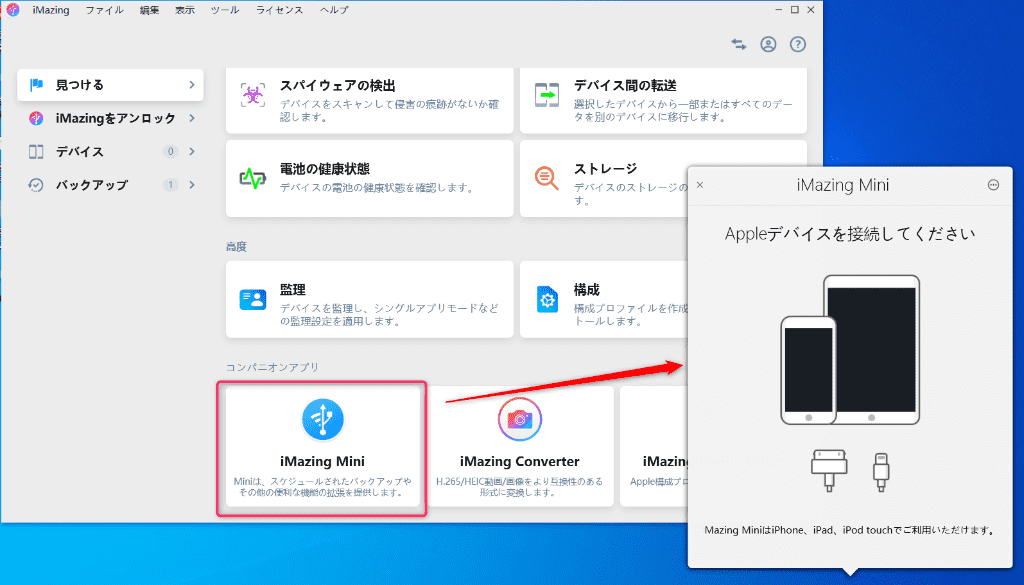Click the device transfer arrow icon
Screen dimensions: 1024x585
[x=547, y=95]
